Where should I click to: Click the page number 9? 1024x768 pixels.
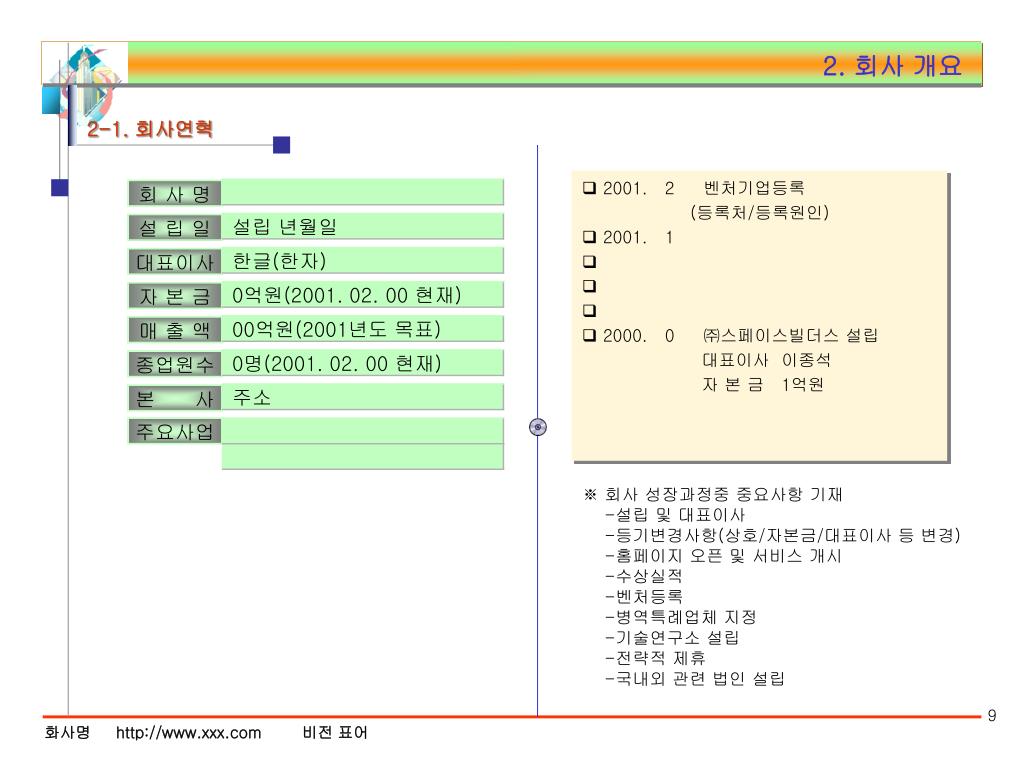click(x=992, y=716)
